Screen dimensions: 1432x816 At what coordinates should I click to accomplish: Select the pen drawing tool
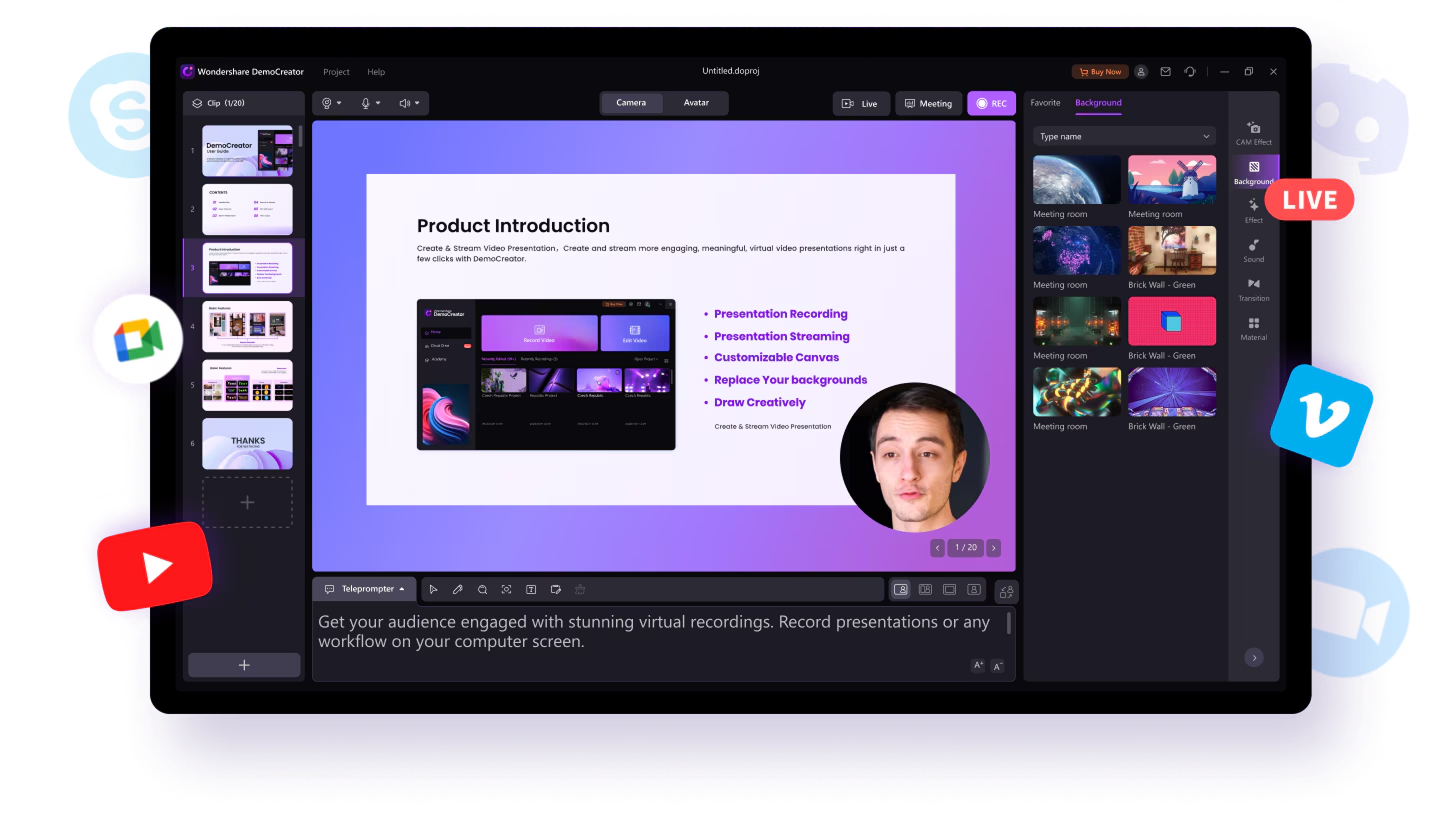coord(457,590)
